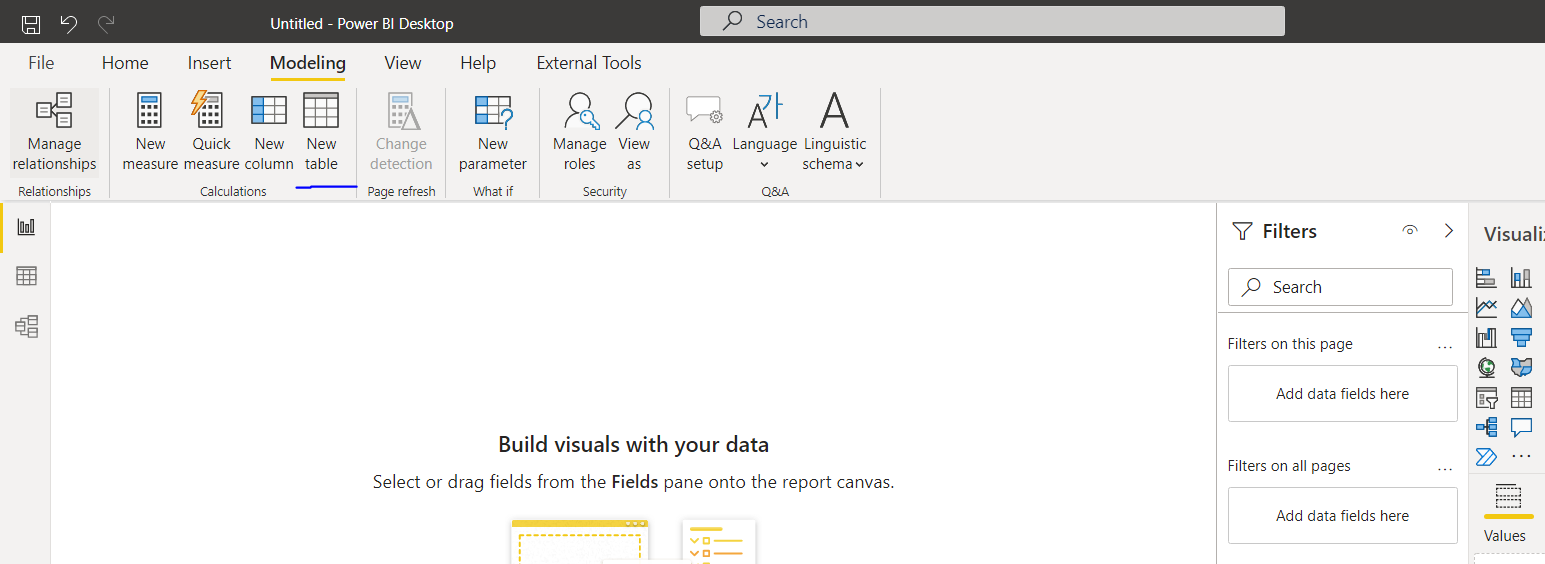Select the area chart visual
The height and width of the screenshot is (564, 1545).
(x=1521, y=308)
